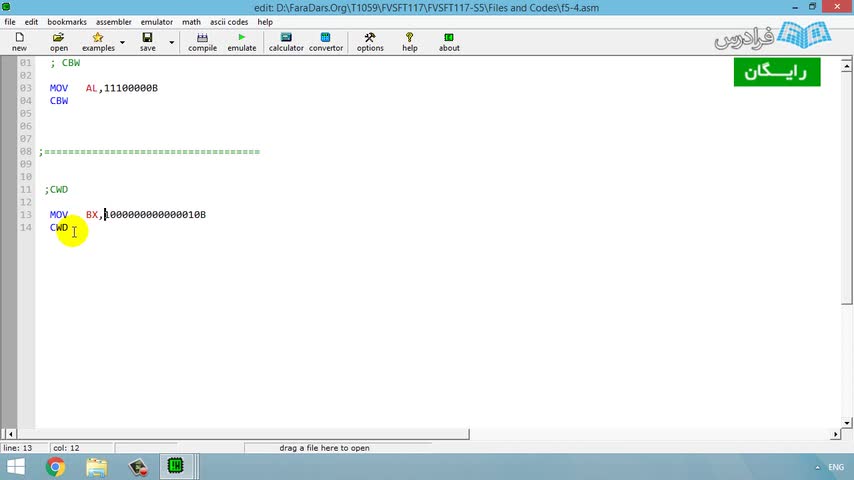854x480 pixels.
Task: Open the file menu
Action: click(10, 22)
